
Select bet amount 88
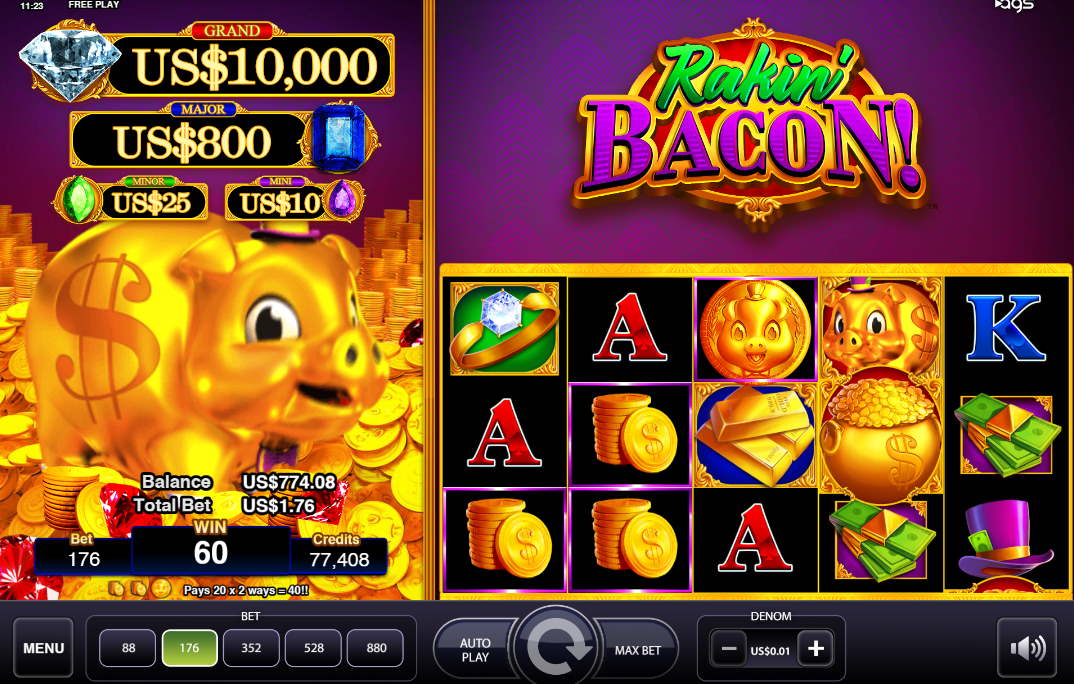[x=128, y=648]
